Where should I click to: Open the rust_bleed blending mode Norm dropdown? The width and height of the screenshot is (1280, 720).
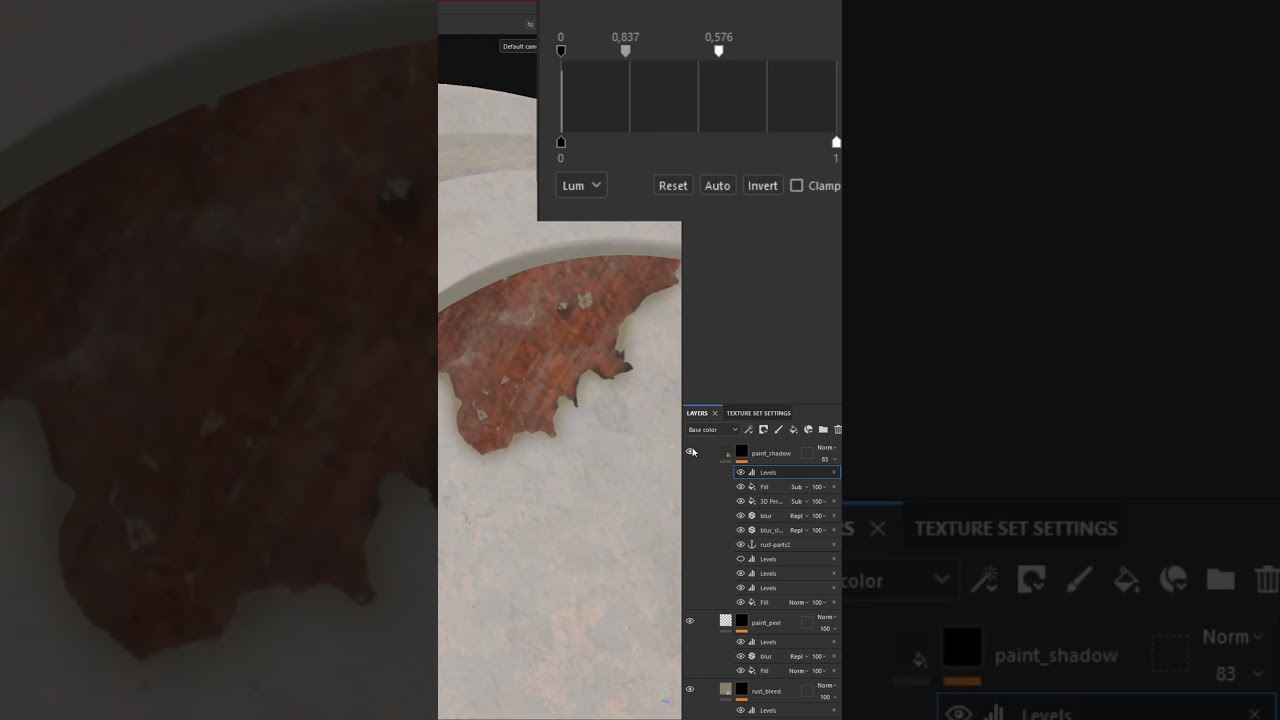tap(827, 685)
